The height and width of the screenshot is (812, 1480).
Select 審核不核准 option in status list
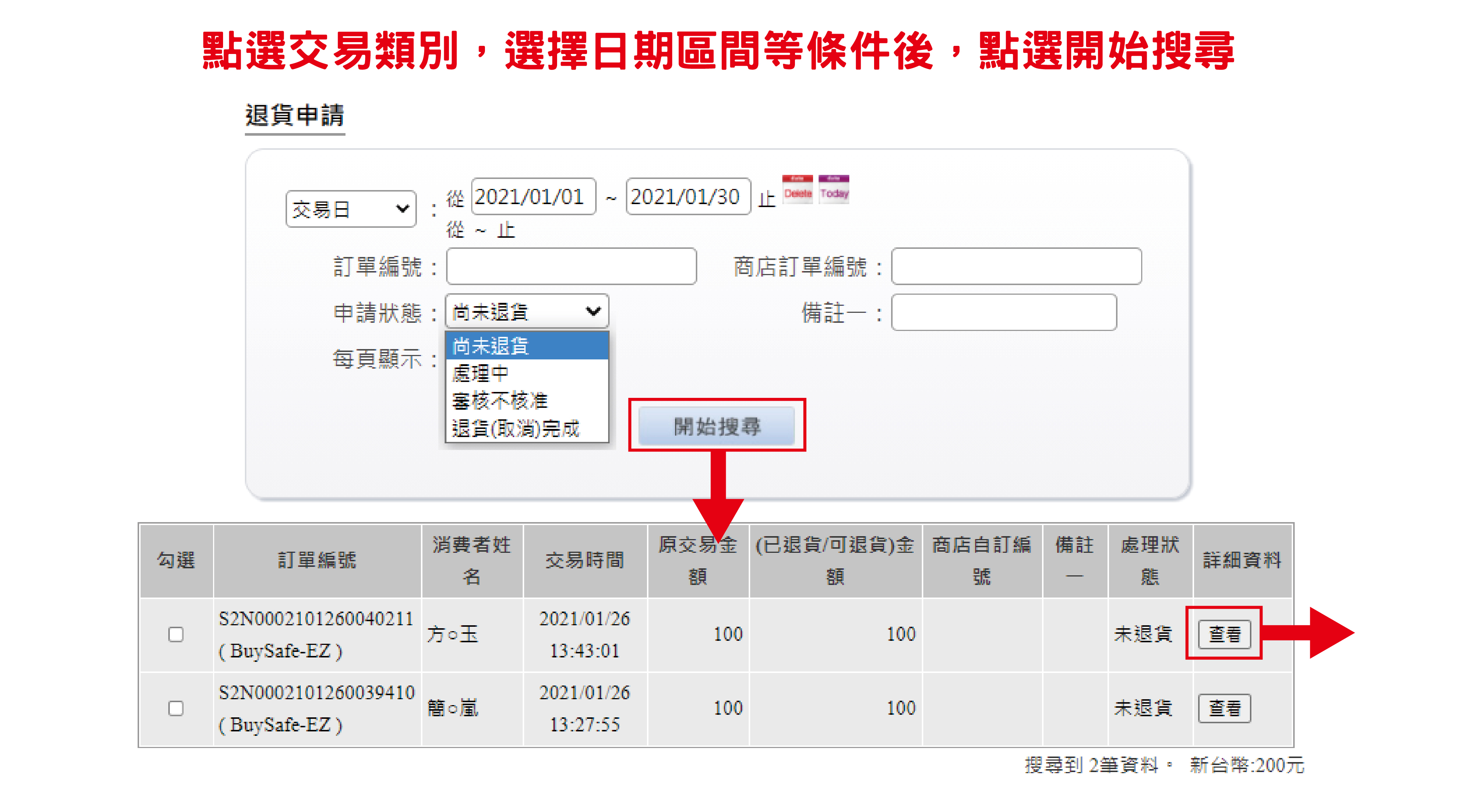pos(527,400)
